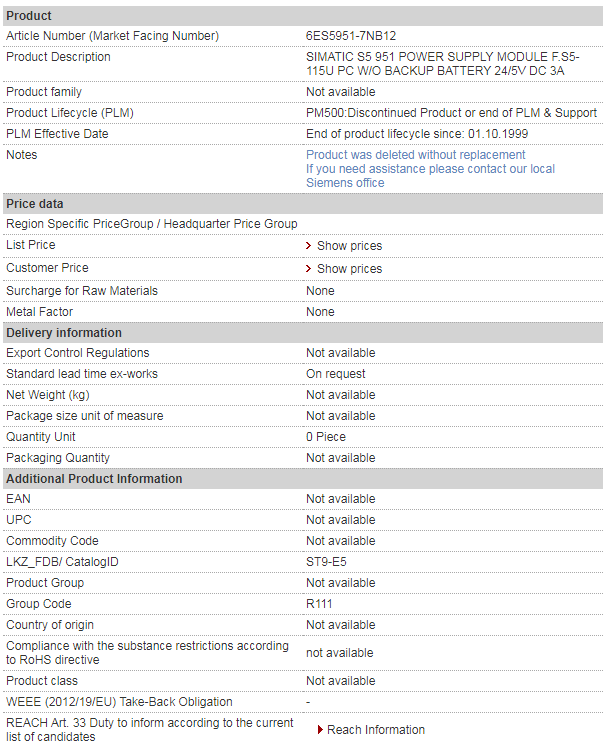Viewport: 604px width, 745px height.
Task: Show prices for Customer Price
Action: tap(349, 269)
